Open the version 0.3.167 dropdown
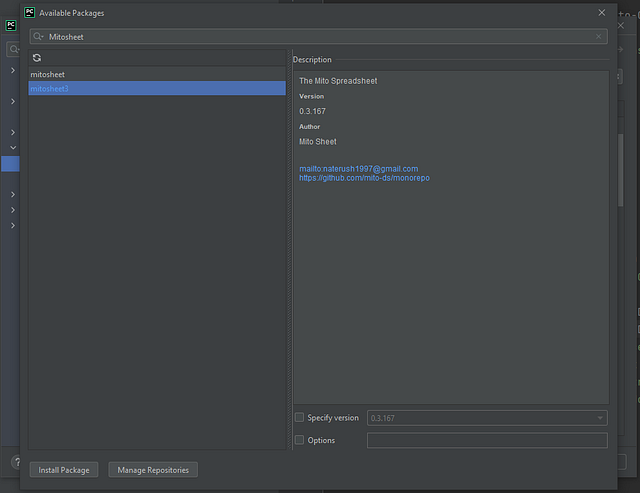The height and width of the screenshot is (493, 640). [487, 418]
